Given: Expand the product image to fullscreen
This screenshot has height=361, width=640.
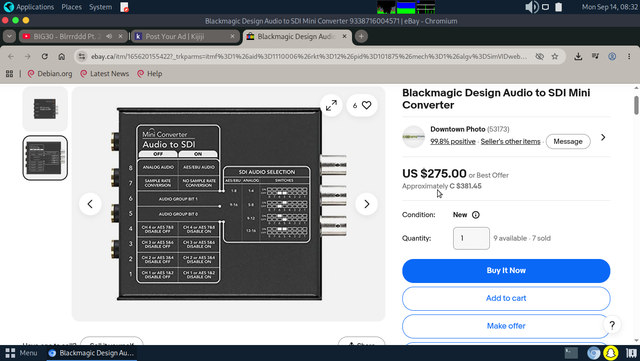Looking at the screenshot, I should [x=331, y=105].
